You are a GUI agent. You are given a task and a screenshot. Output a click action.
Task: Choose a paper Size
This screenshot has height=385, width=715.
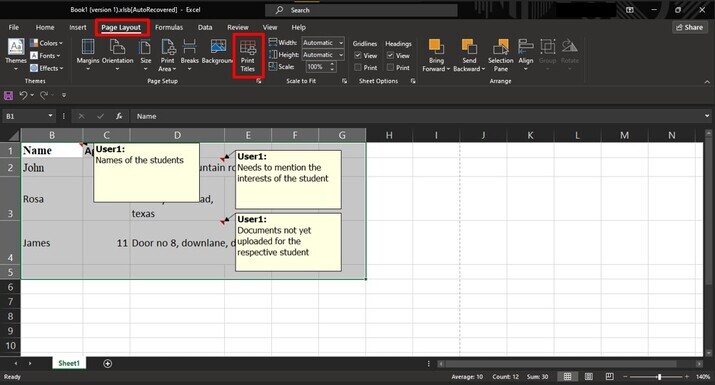pos(145,55)
